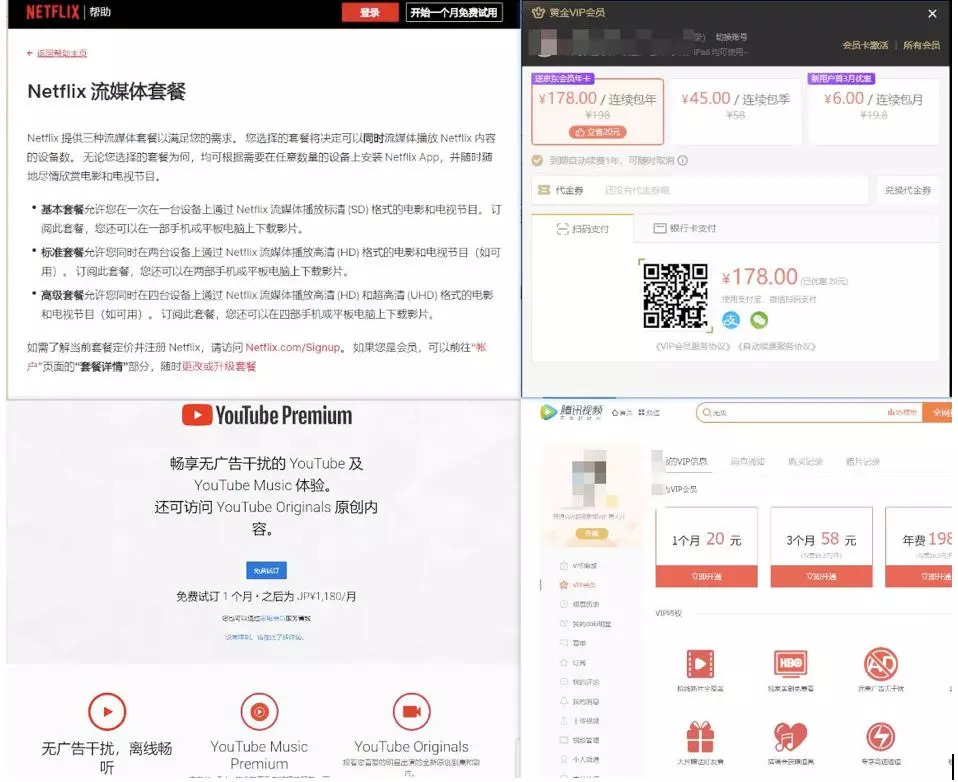Click the 兑换代金券 button
The image size is (958, 782).
tap(908, 190)
